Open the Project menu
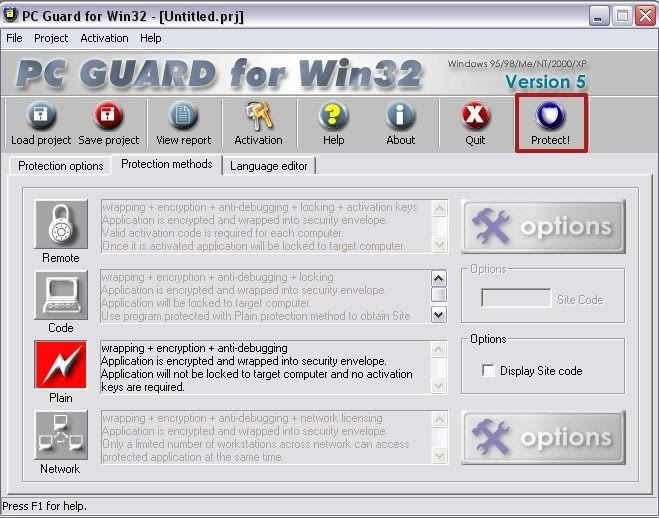The image size is (659, 518). click(x=51, y=38)
